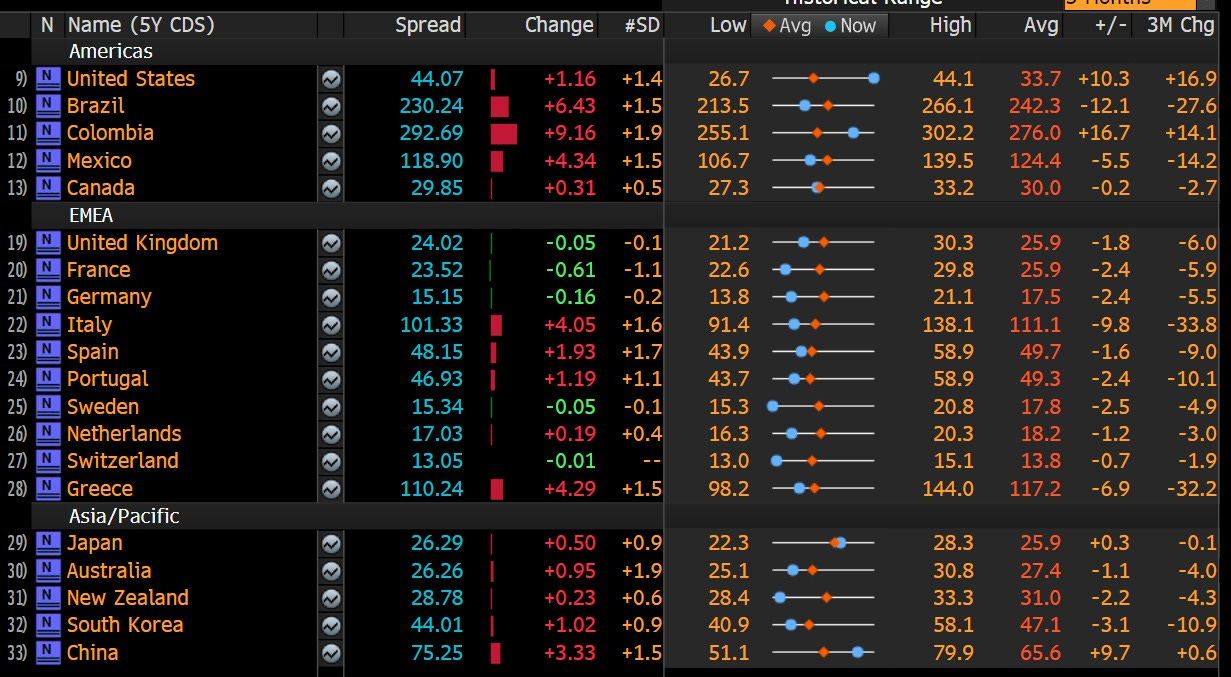
Task: Open the chart icon for Portugal
Action: pyautogui.click(x=331, y=379)
